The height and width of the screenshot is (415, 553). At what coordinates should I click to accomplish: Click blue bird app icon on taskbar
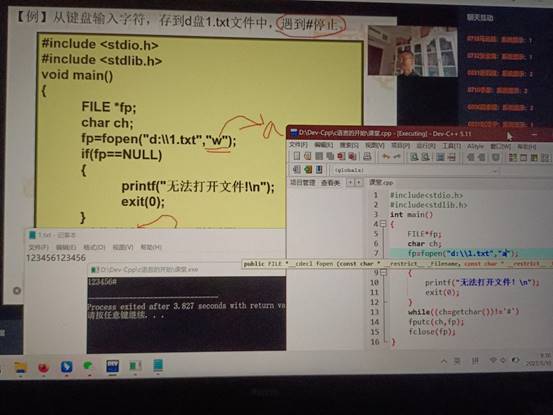point(66,367)
